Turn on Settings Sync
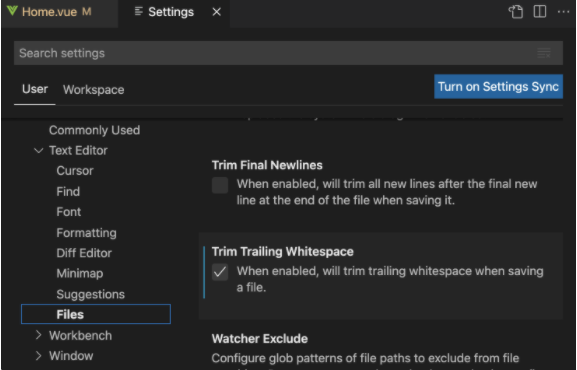577x370 pixels. tap(498, 87)
